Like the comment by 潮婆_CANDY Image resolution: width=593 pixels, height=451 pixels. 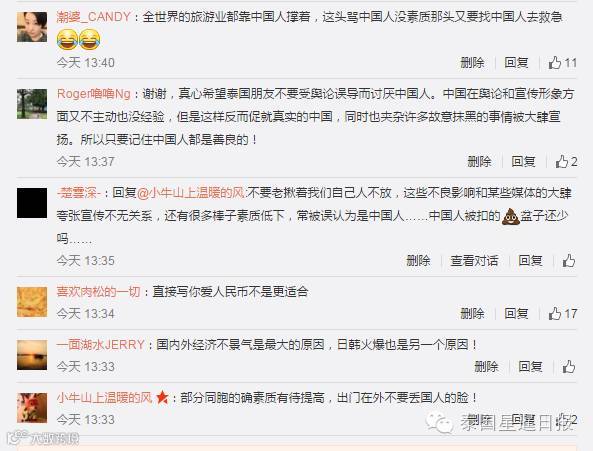click(562, 62)
